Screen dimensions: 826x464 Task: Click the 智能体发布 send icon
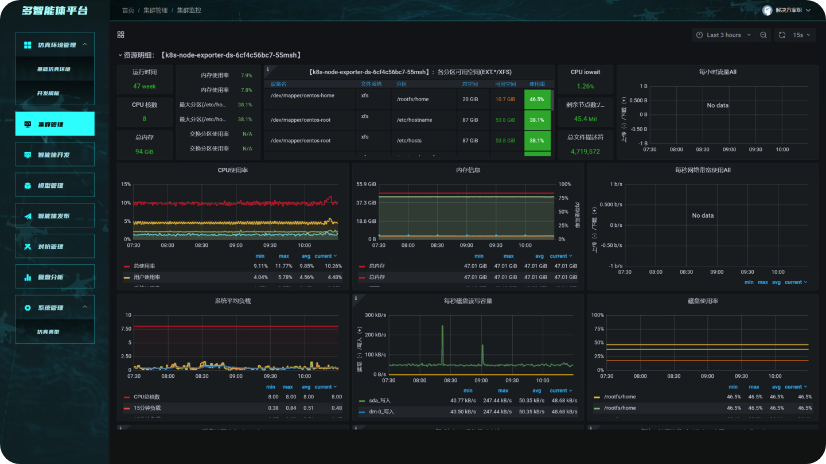tap(27, 216)
